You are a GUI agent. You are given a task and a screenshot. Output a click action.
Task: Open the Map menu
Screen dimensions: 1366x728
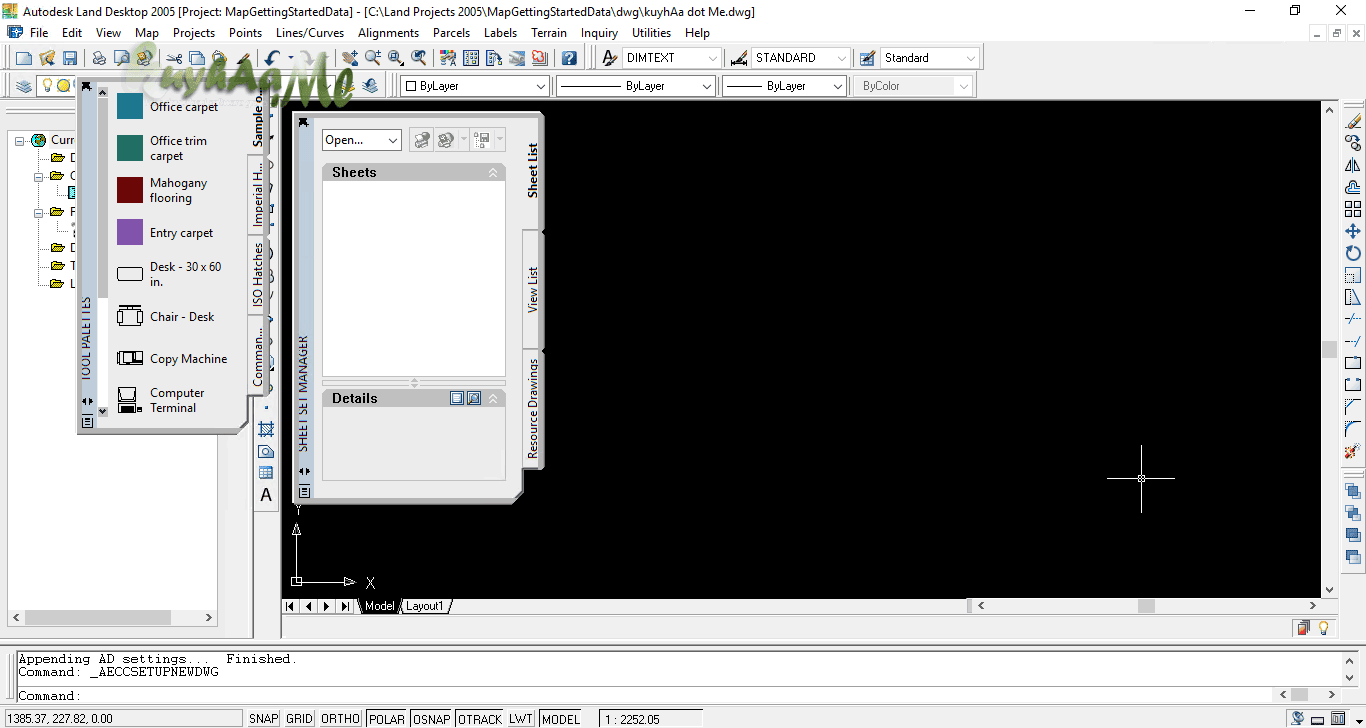point(147,33)
